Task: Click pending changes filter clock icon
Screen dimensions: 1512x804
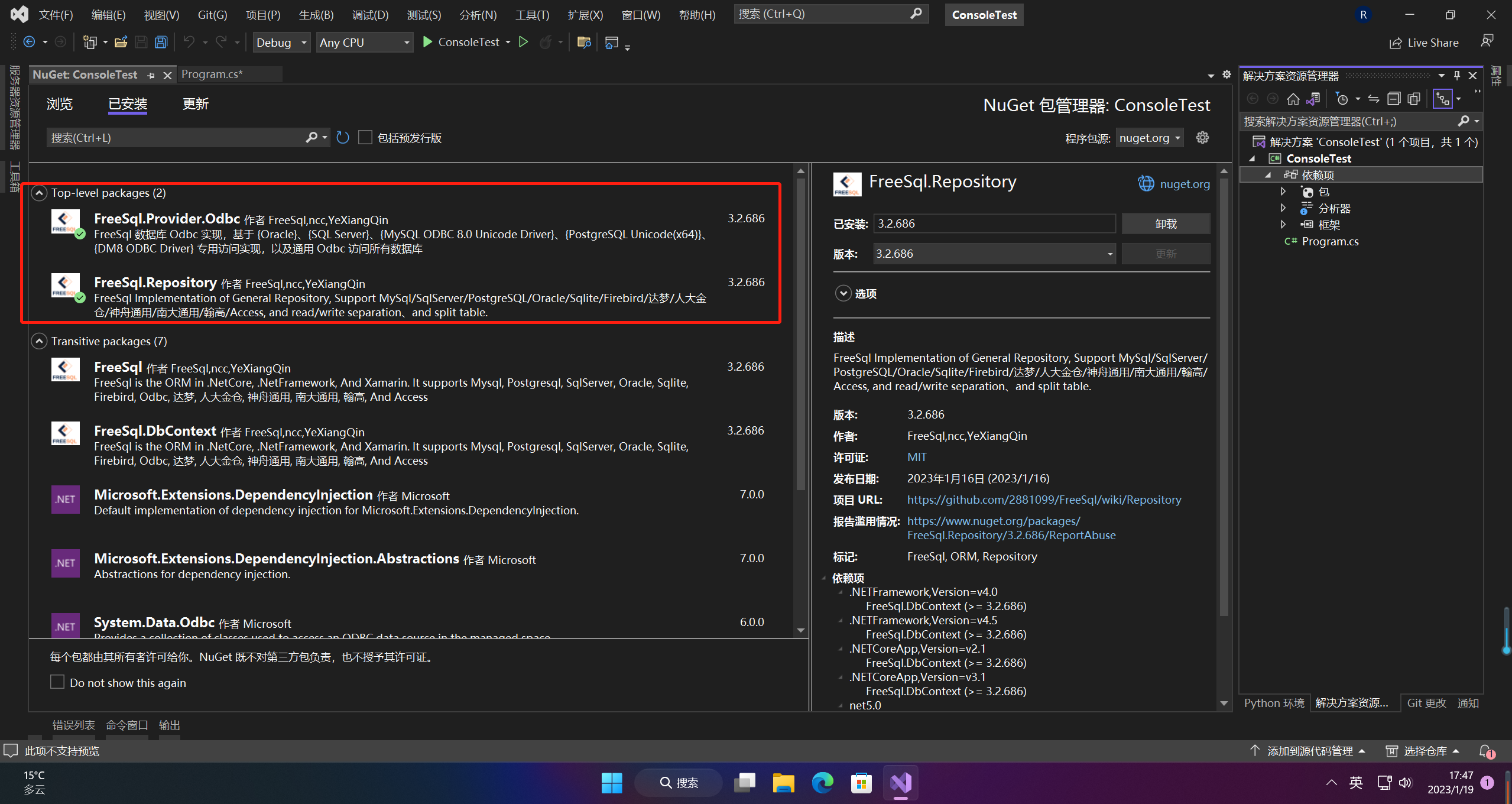Action: 1342,99
